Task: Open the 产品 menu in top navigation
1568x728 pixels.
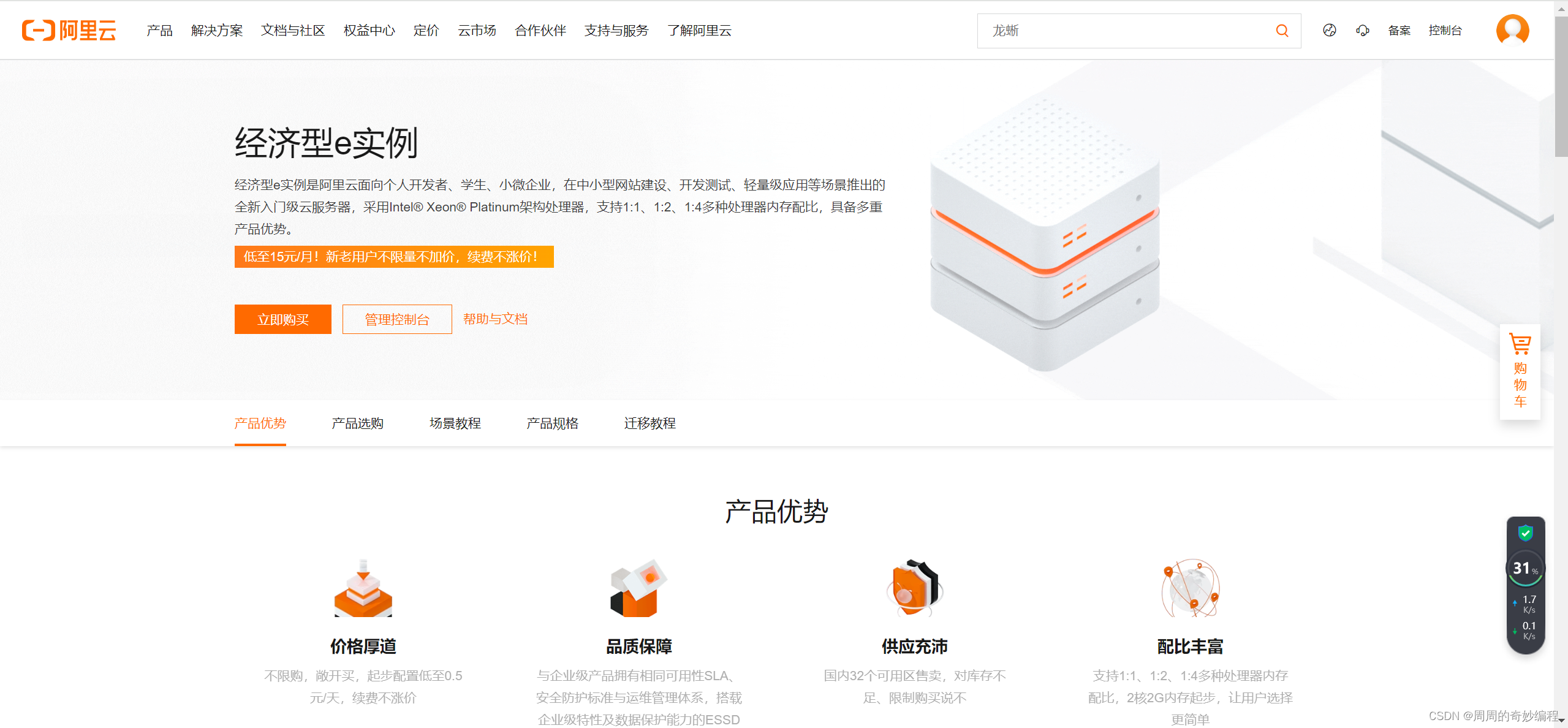Action: pos(159,30)
